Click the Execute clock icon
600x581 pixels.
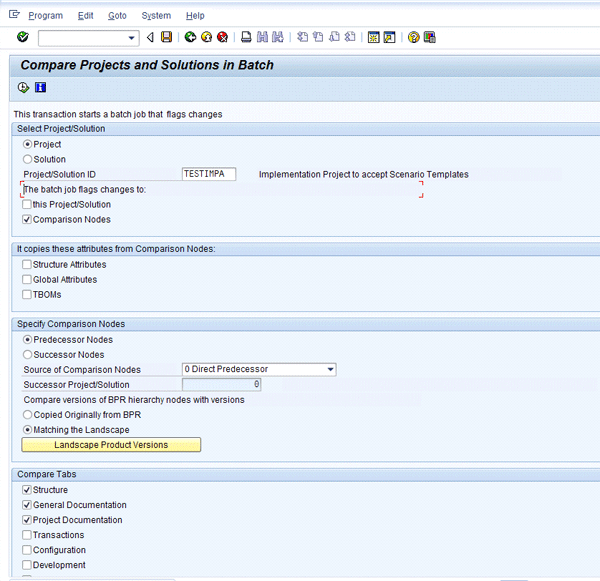pyautogui.click(x=23, y=88)
